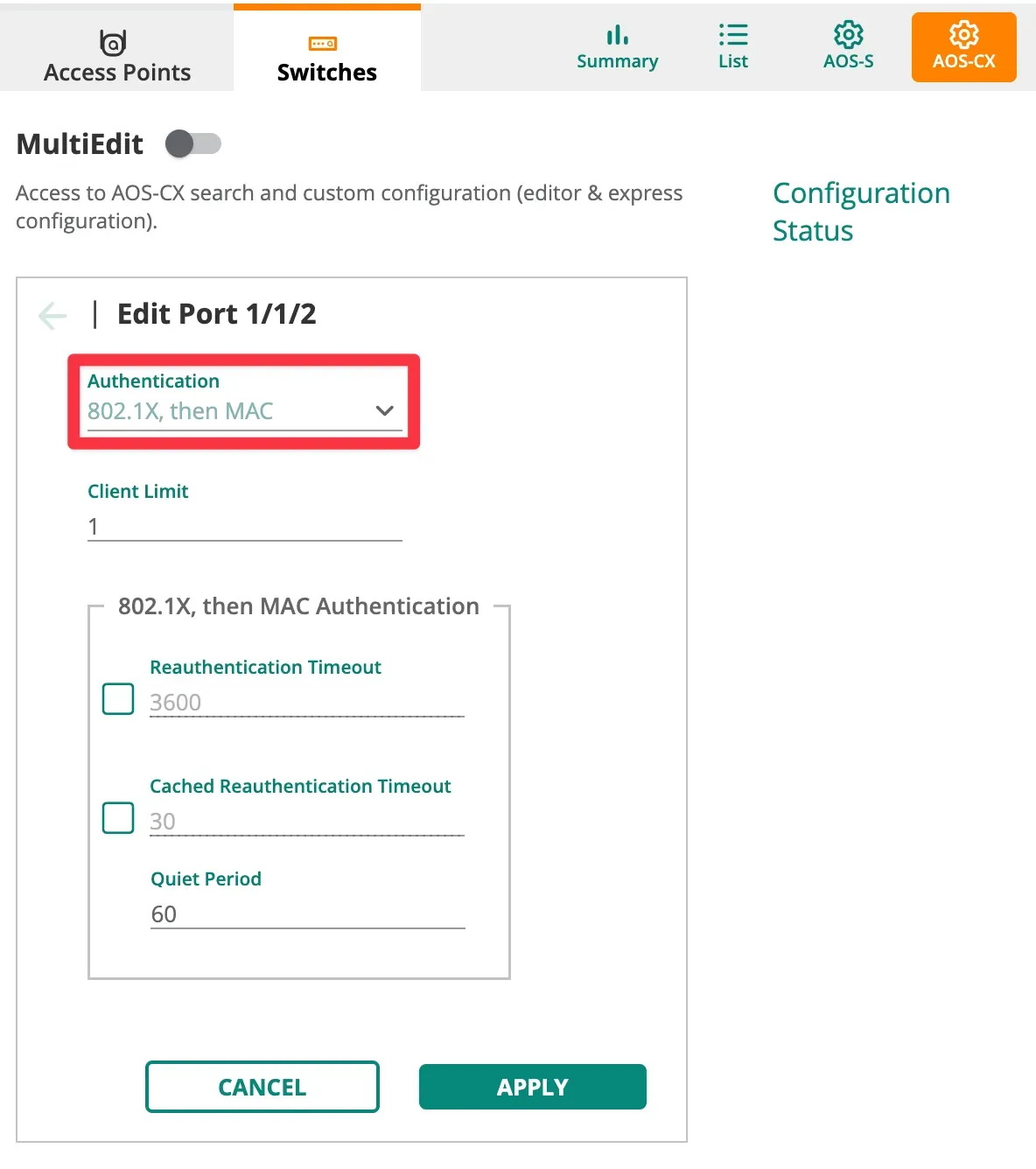Image resolution: width=1036 pixels, height=1169 pixels.
Task: Switch to the Switches tab
Action: [326, 72]
